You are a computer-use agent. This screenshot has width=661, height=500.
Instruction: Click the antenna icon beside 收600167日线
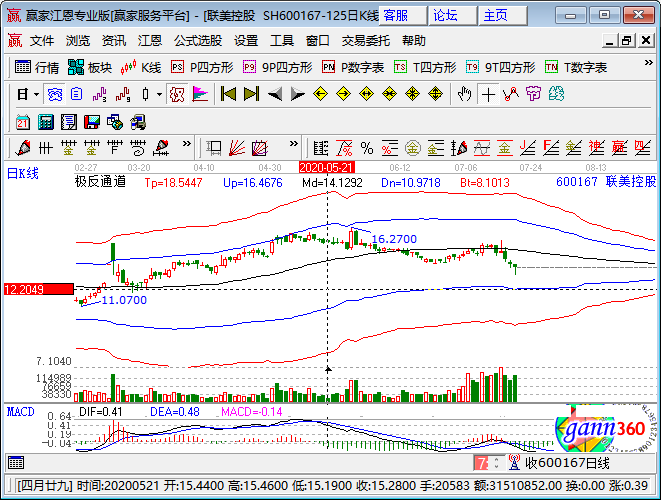[514, 462]
